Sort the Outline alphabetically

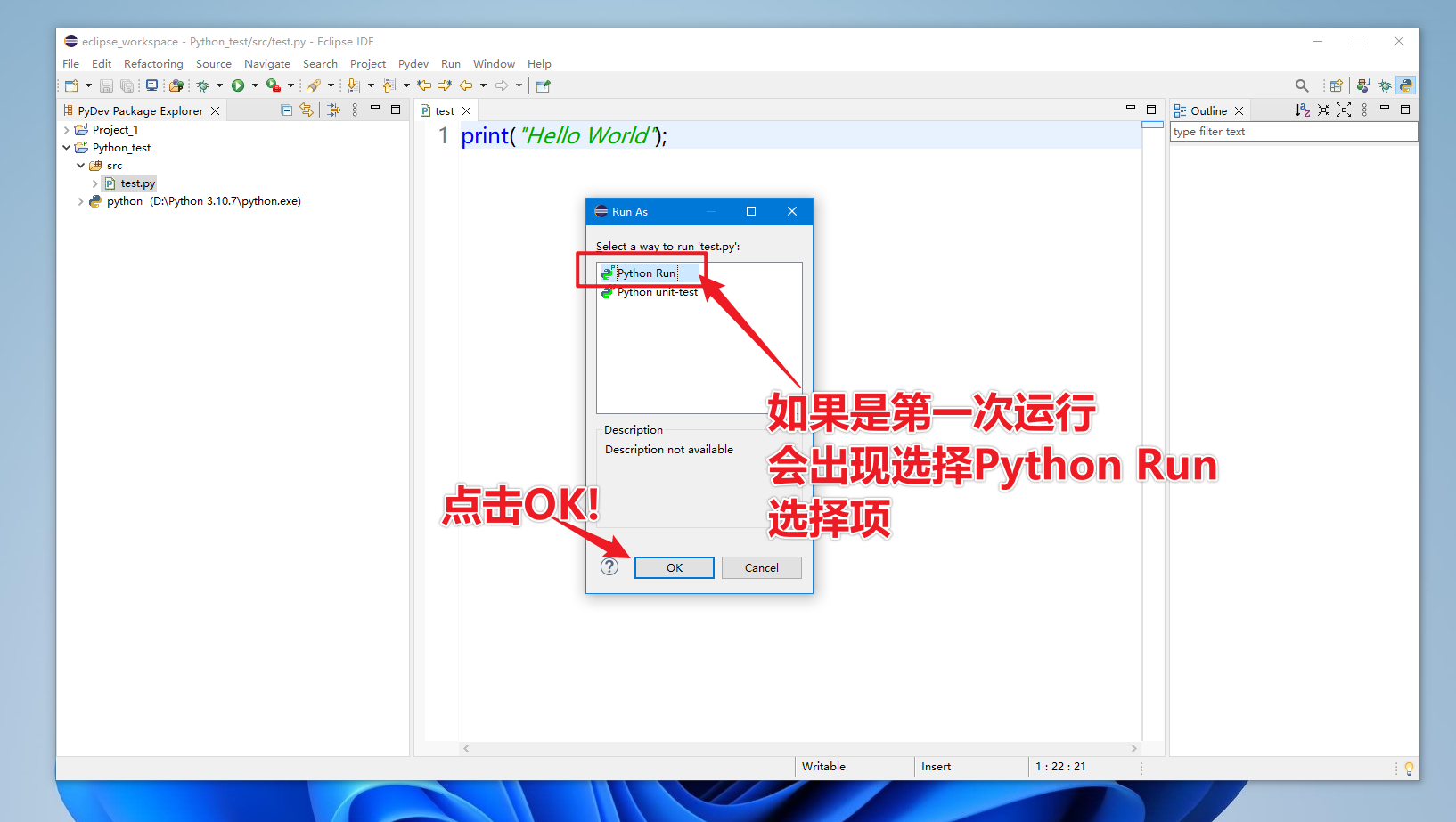(x=1302, y=110)
